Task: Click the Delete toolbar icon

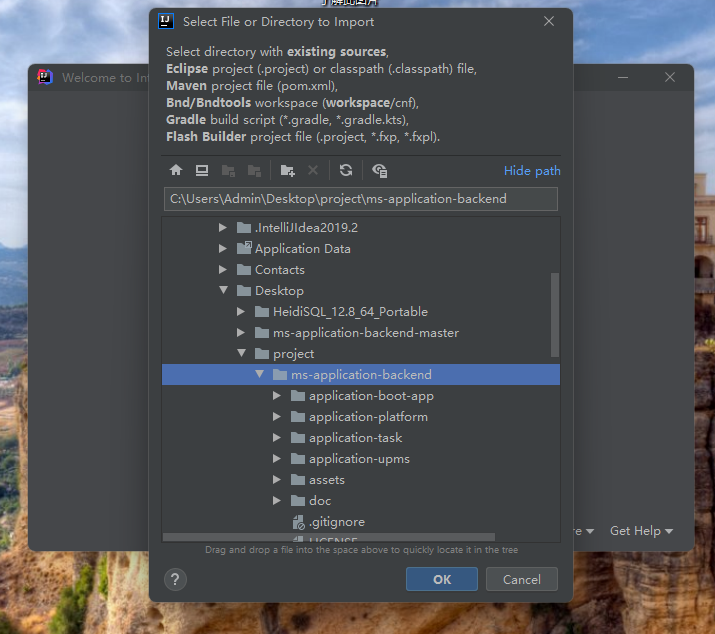Action: 313,171
